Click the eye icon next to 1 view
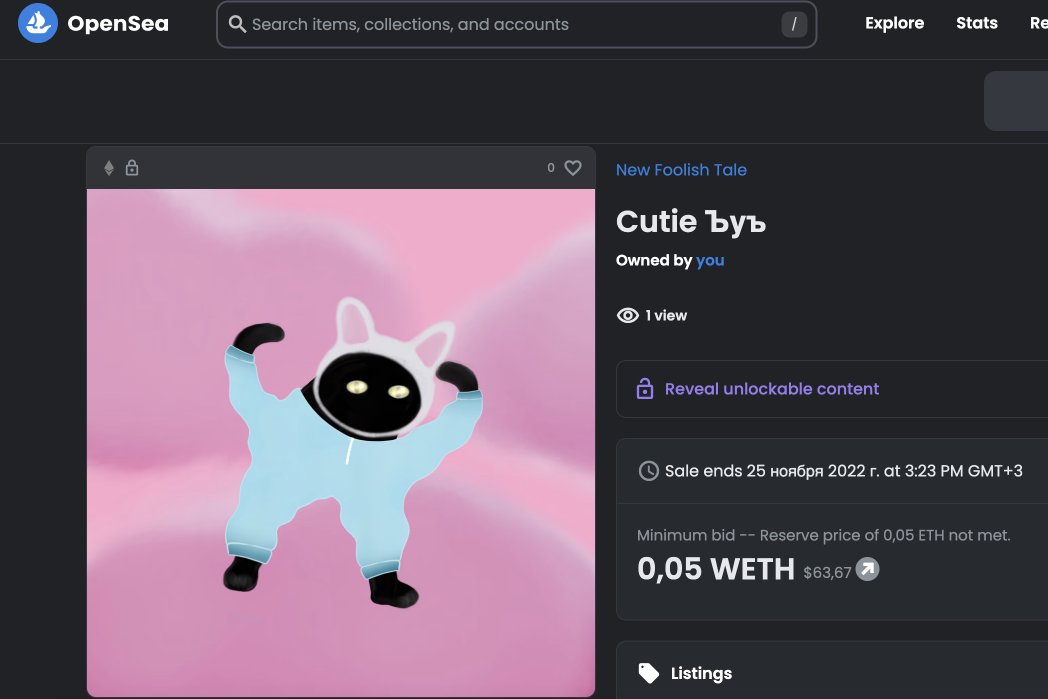This screenshot has height=699, width=1048. pos(627,315)
